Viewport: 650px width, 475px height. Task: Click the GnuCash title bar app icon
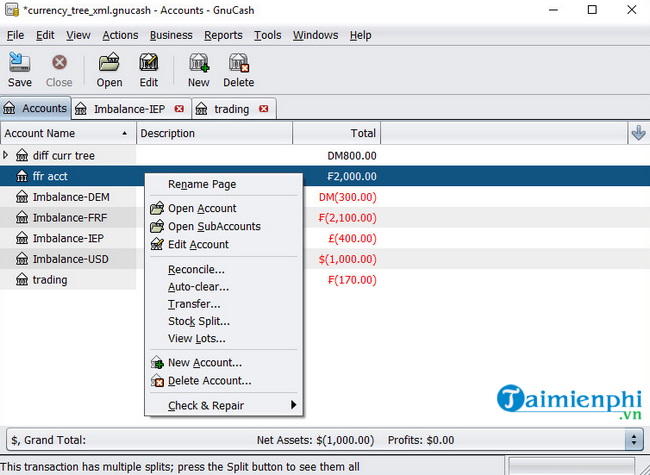[x=12, y=10]
